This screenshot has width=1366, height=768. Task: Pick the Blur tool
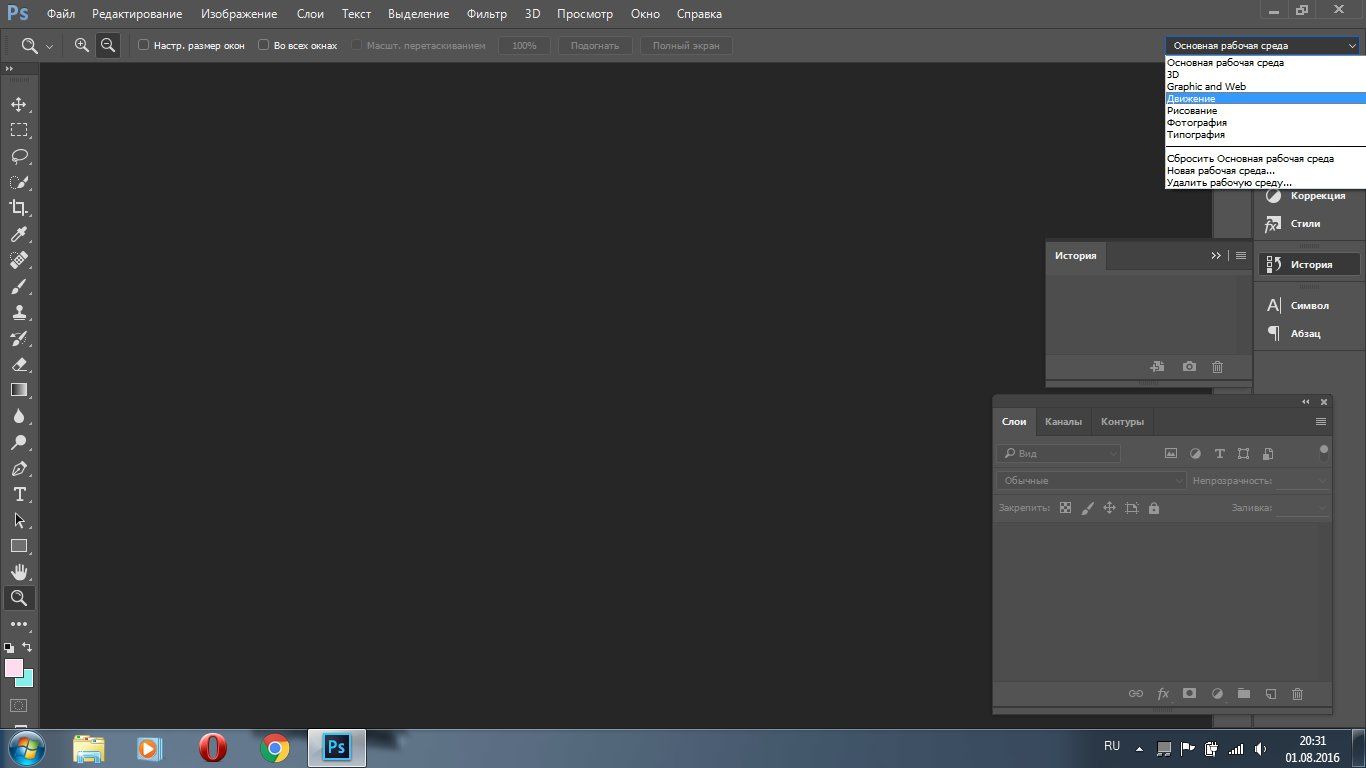tap(19, 416)
